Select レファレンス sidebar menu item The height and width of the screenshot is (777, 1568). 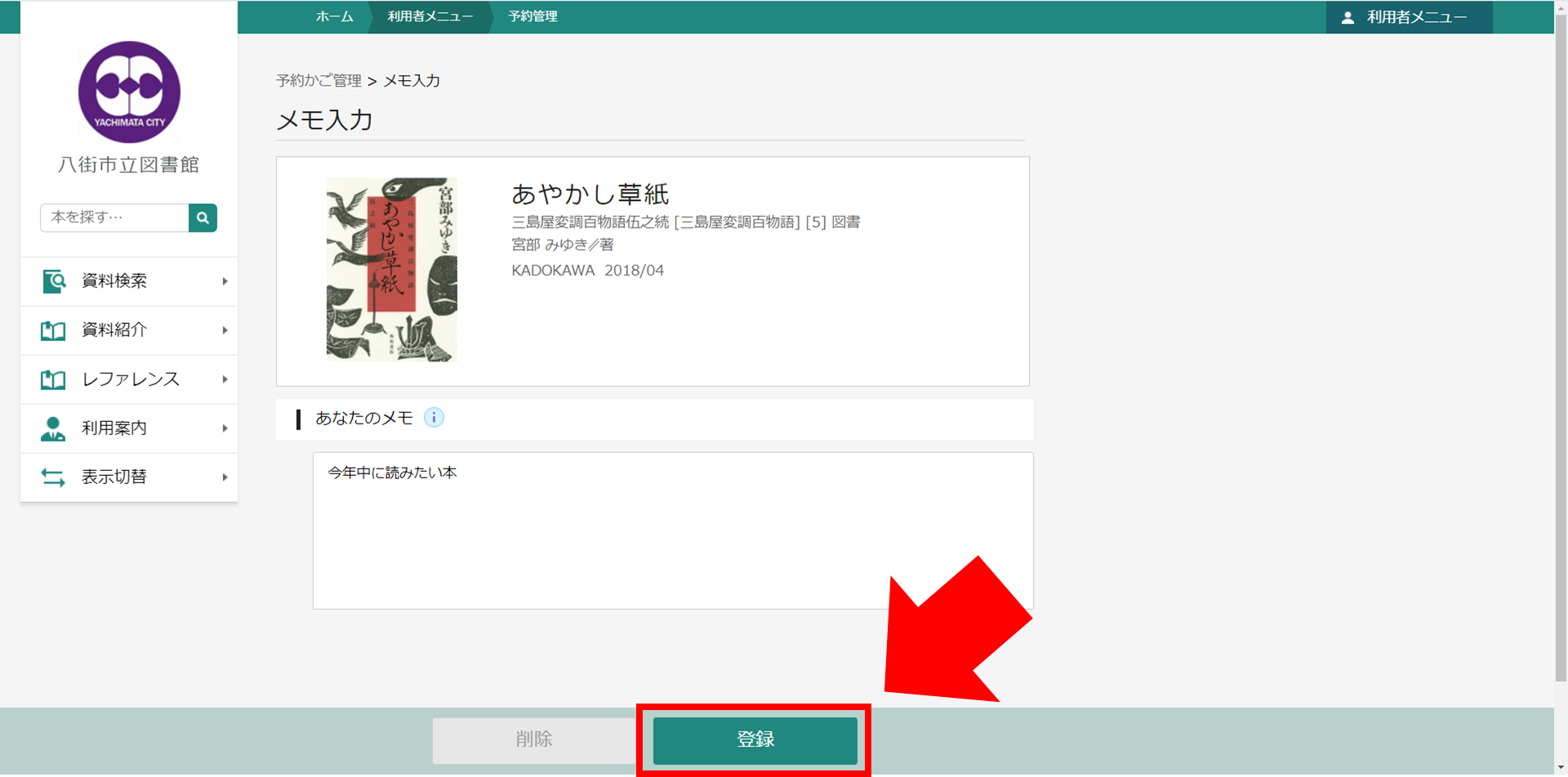click(129, 380)
